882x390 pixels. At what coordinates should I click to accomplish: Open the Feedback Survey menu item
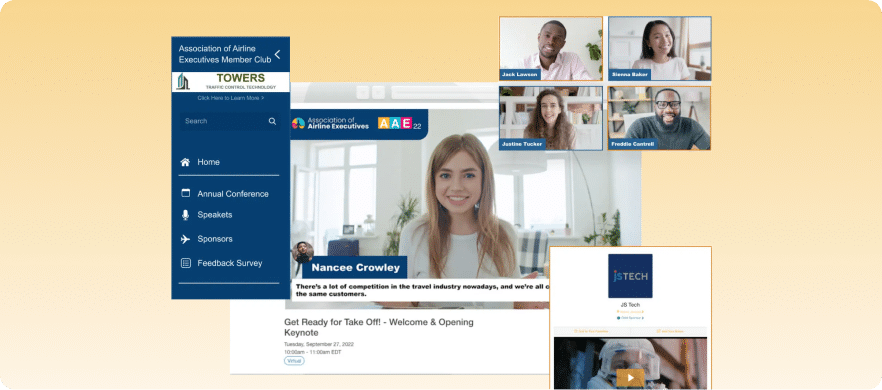coord(231,263)
